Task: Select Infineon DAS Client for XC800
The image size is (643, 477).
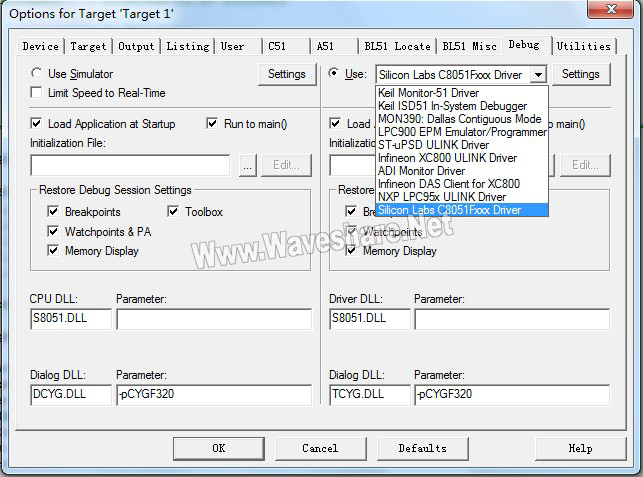Action: point(462,184)
